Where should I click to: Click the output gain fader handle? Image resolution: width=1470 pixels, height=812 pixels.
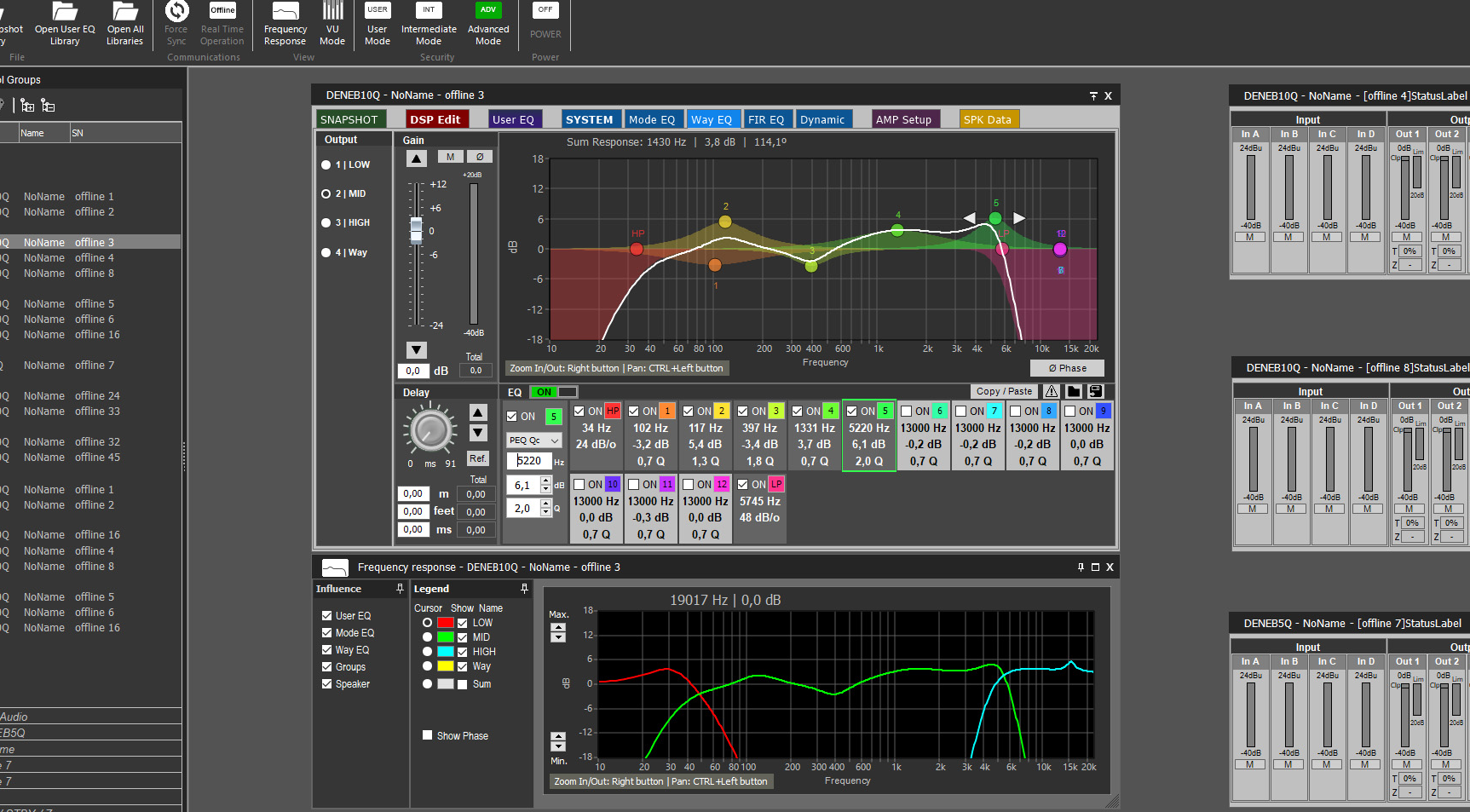pyautogui.click(x=416, y=229)
